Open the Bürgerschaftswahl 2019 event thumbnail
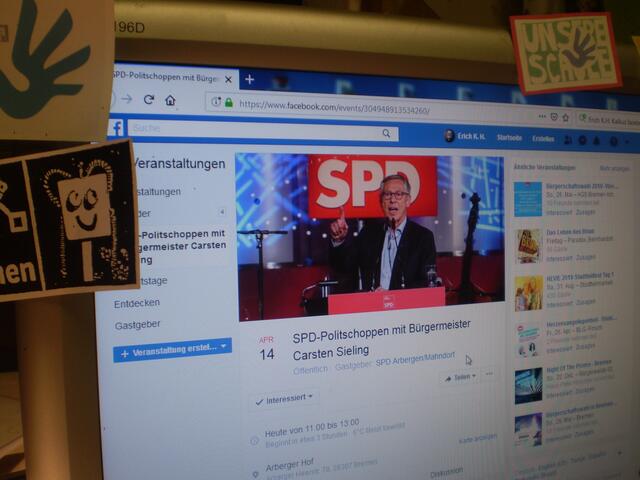 (528, 199)
